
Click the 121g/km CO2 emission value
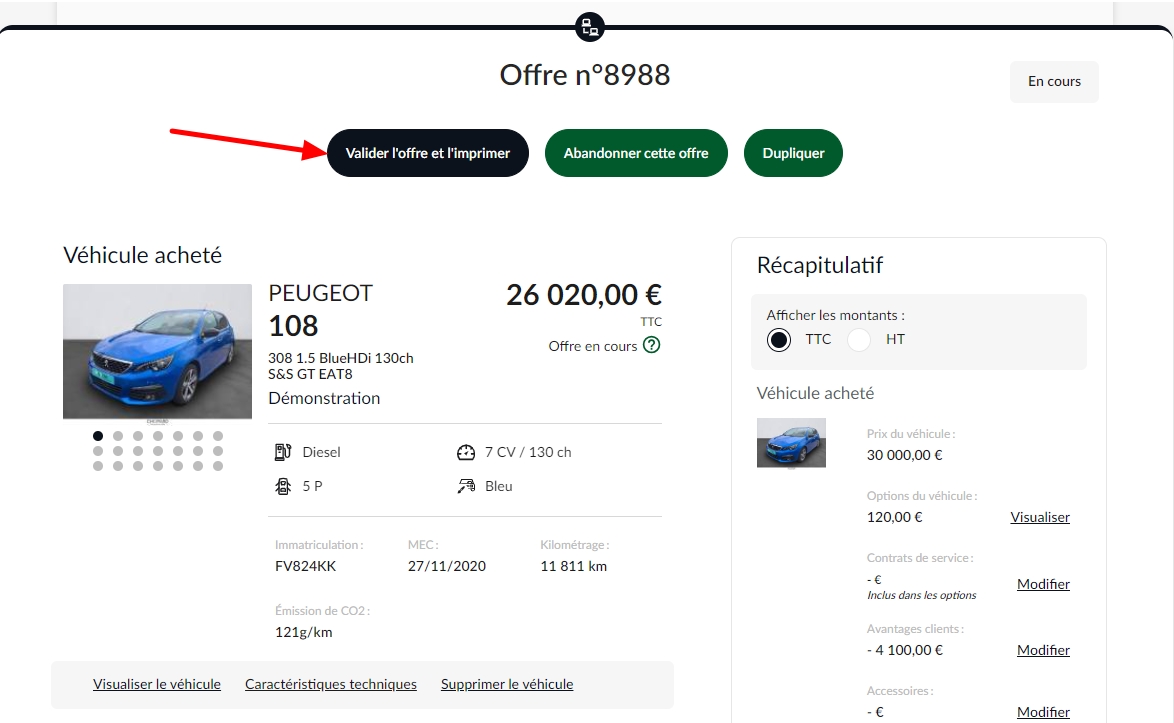303,632
